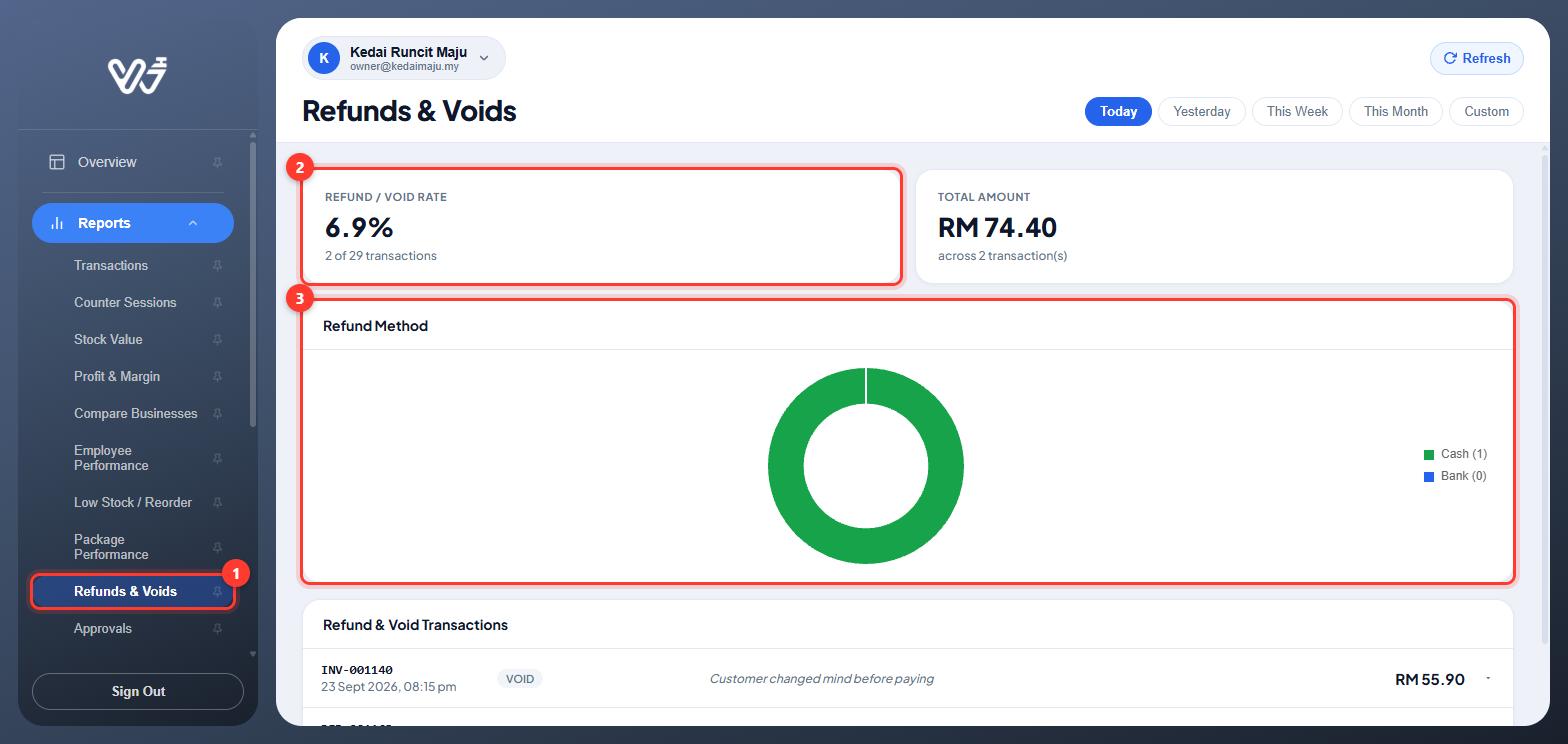Select the Today date filter

click(1118, 111)
